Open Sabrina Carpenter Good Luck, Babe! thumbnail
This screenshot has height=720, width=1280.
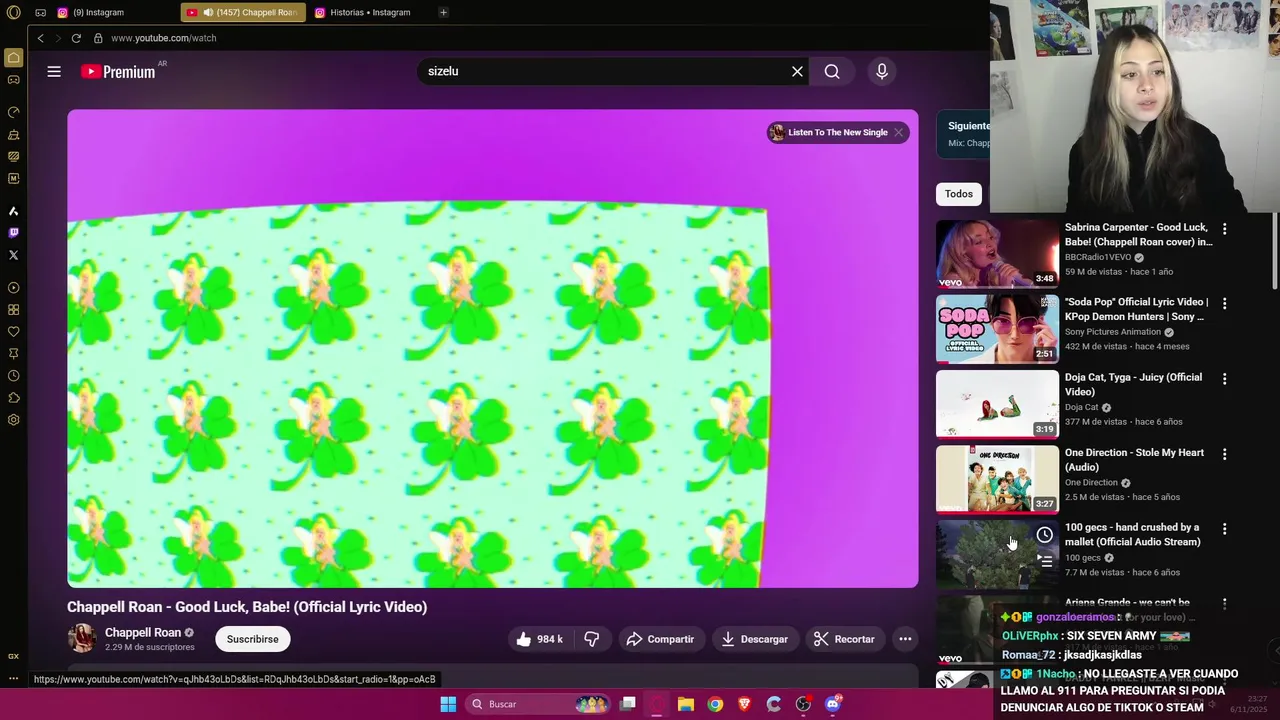(997, 253)
